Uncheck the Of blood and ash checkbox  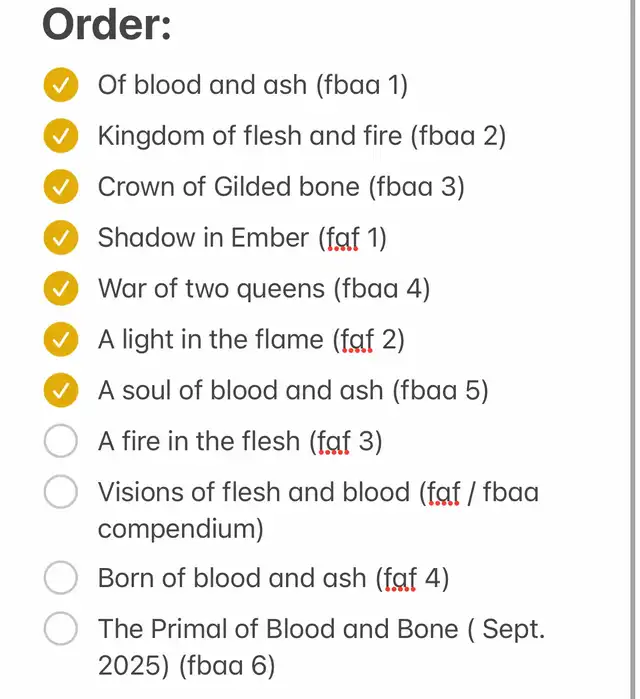click(x=61, y=85)
